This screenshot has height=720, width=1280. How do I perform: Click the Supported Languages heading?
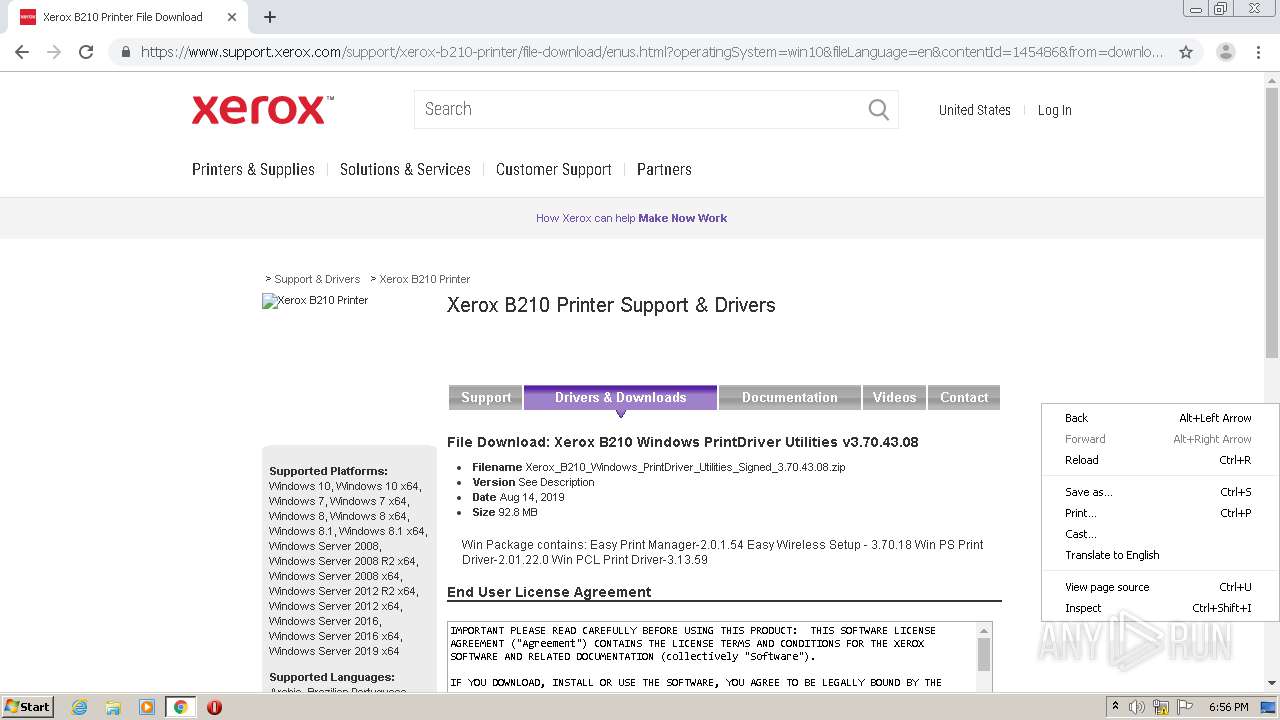pos(332,677)
